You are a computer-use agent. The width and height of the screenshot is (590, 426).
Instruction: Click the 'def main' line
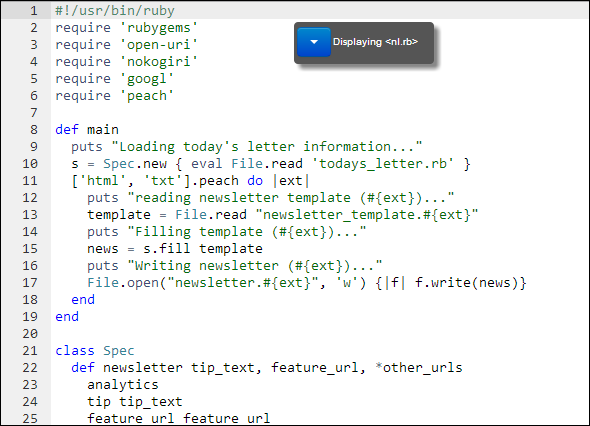(x=87, y=129)
